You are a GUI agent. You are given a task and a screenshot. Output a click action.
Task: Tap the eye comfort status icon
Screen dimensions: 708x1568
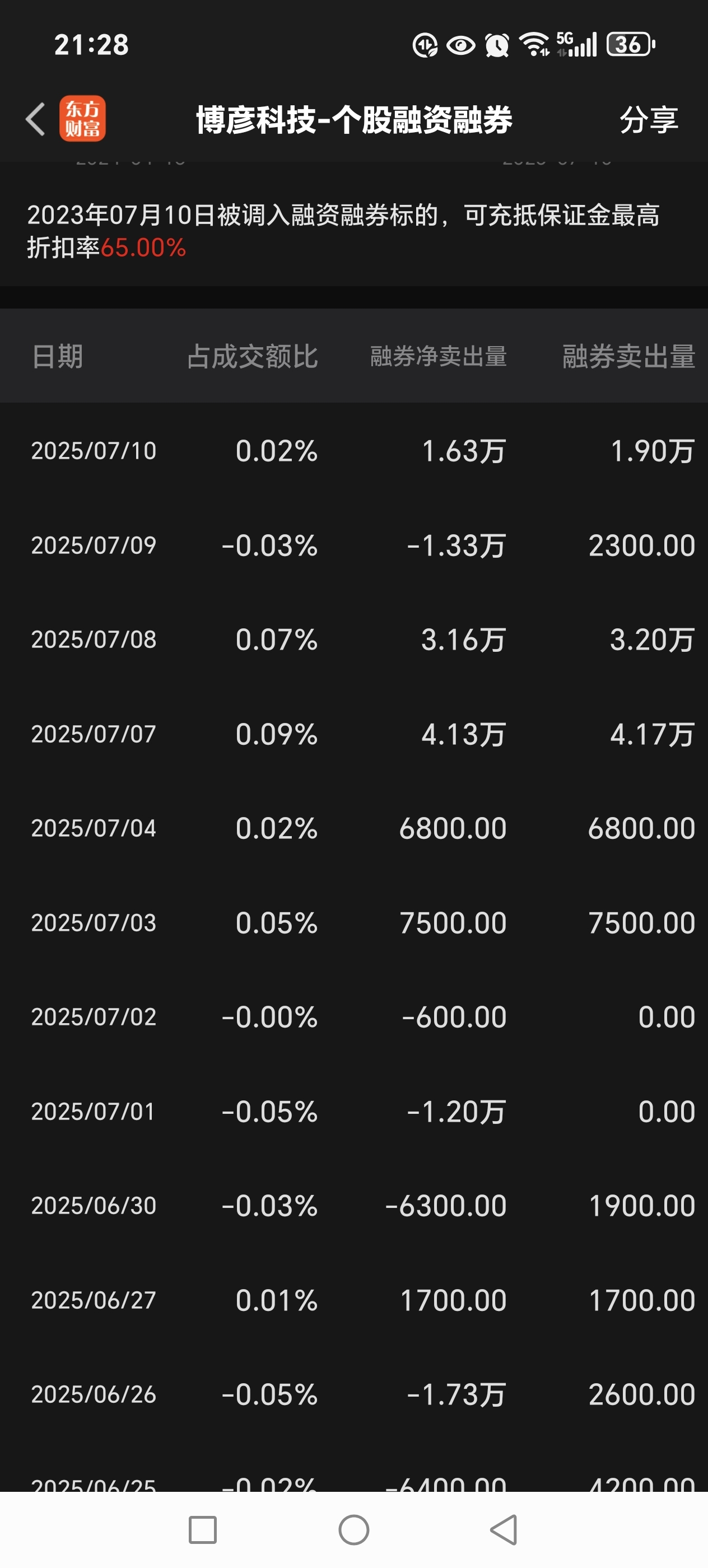pyautogui.click(x=461, y=45)
